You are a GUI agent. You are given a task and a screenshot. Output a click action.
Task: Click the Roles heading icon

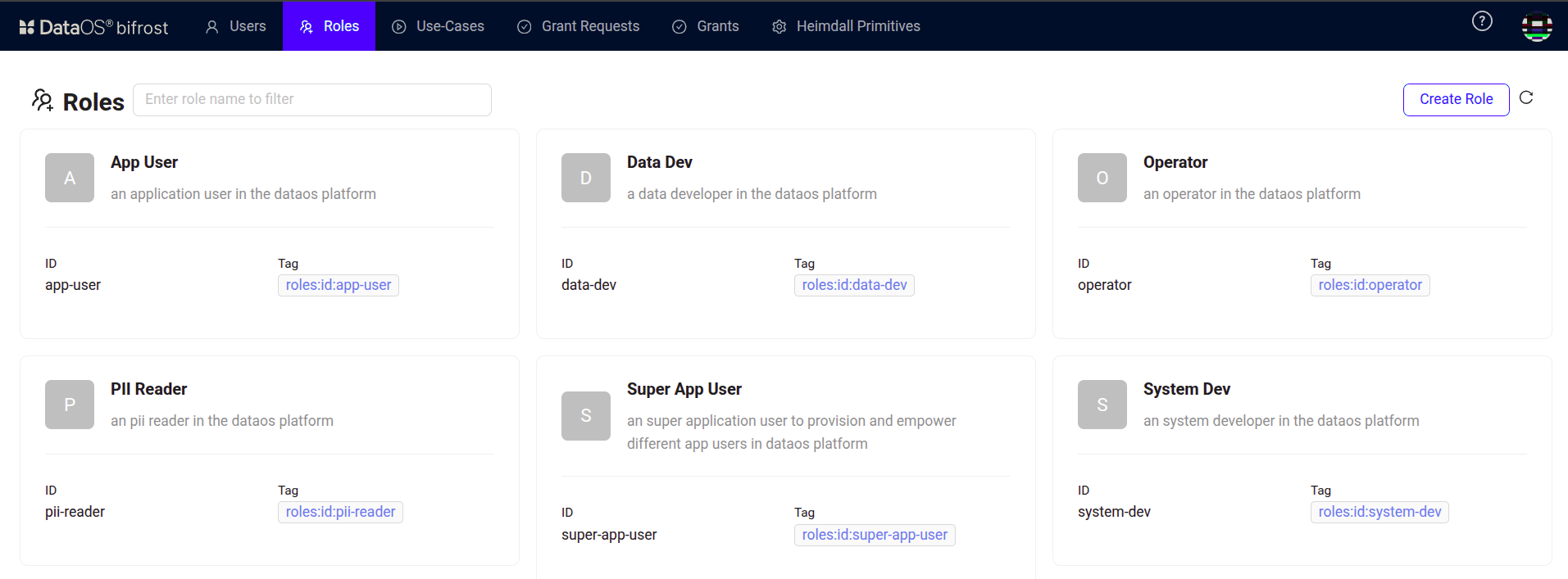pos(43,100)
